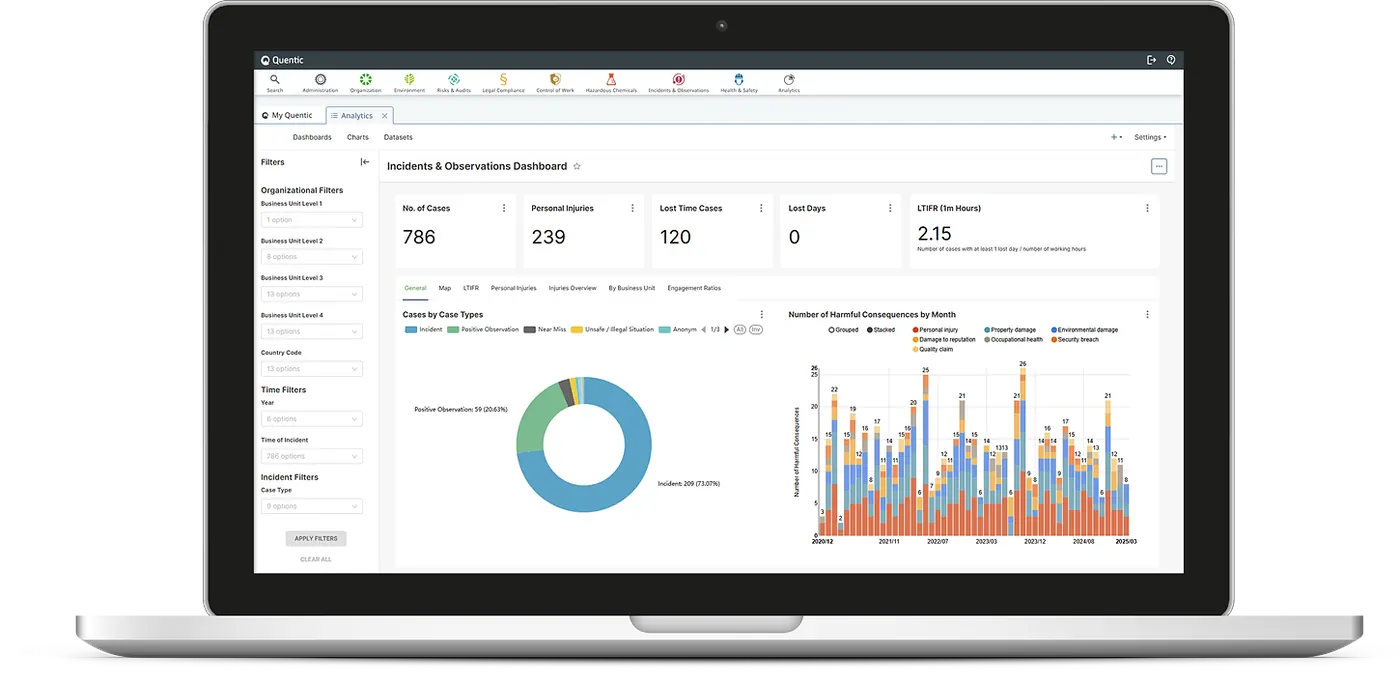Toggle the Security breach series
The width and height of the screenshot is (1400, 686).
click(1075, 339)
